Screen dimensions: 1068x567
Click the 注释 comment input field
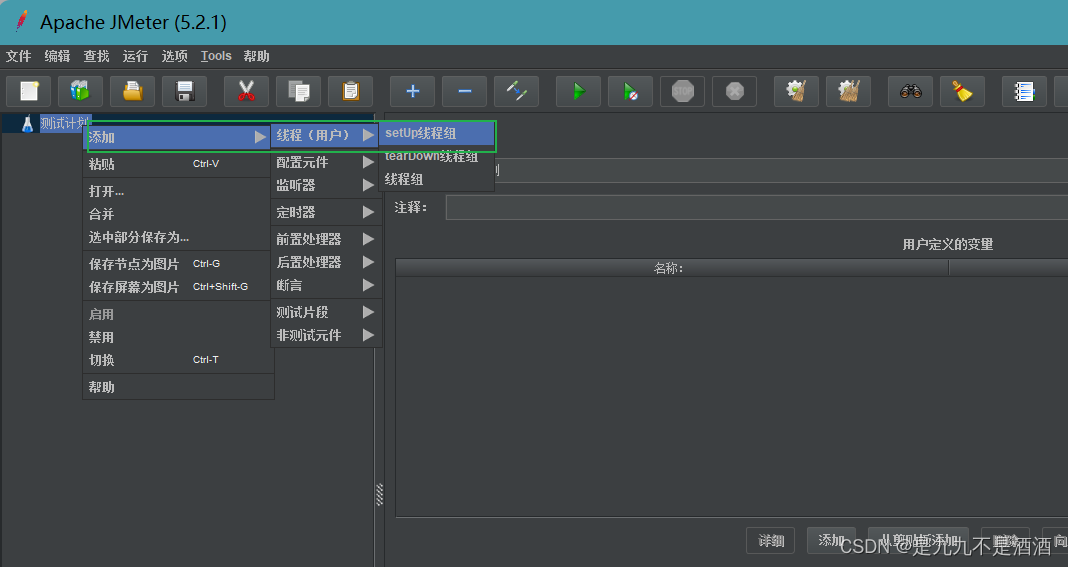click(756, 207)
